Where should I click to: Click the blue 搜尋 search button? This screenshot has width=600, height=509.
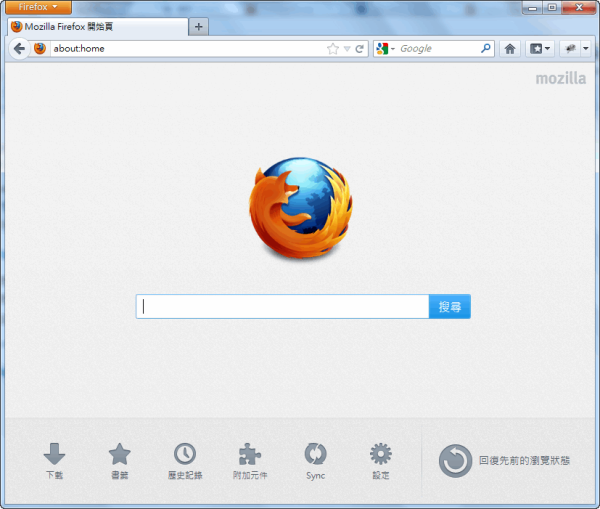450,307
